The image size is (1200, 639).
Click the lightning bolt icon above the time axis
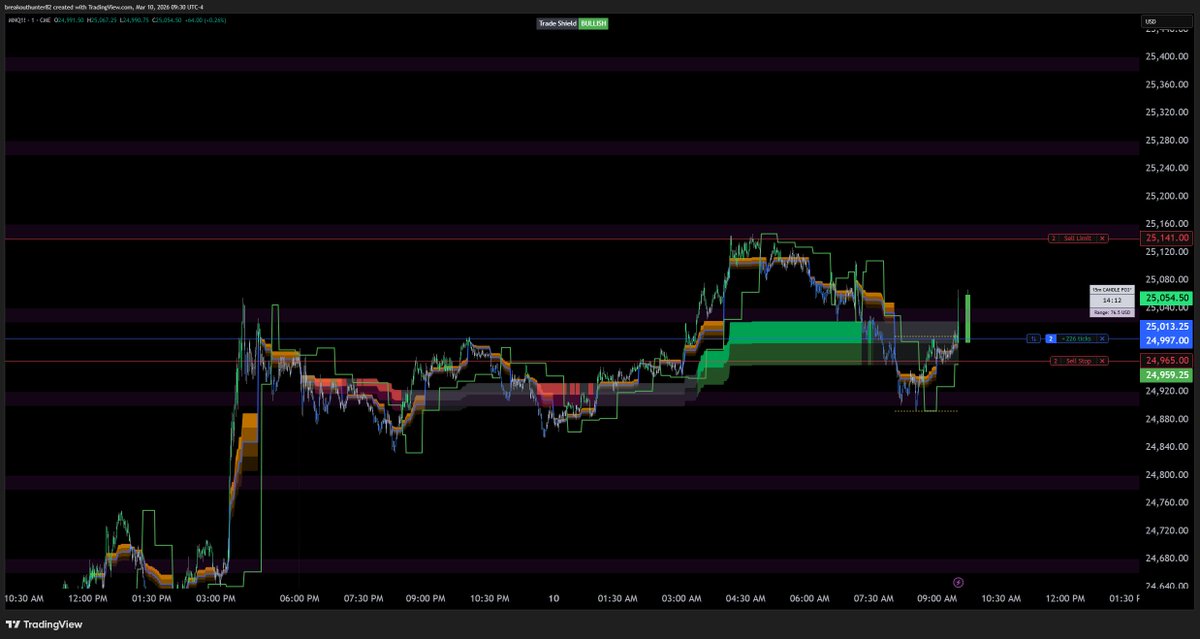(x=959, y=582)
